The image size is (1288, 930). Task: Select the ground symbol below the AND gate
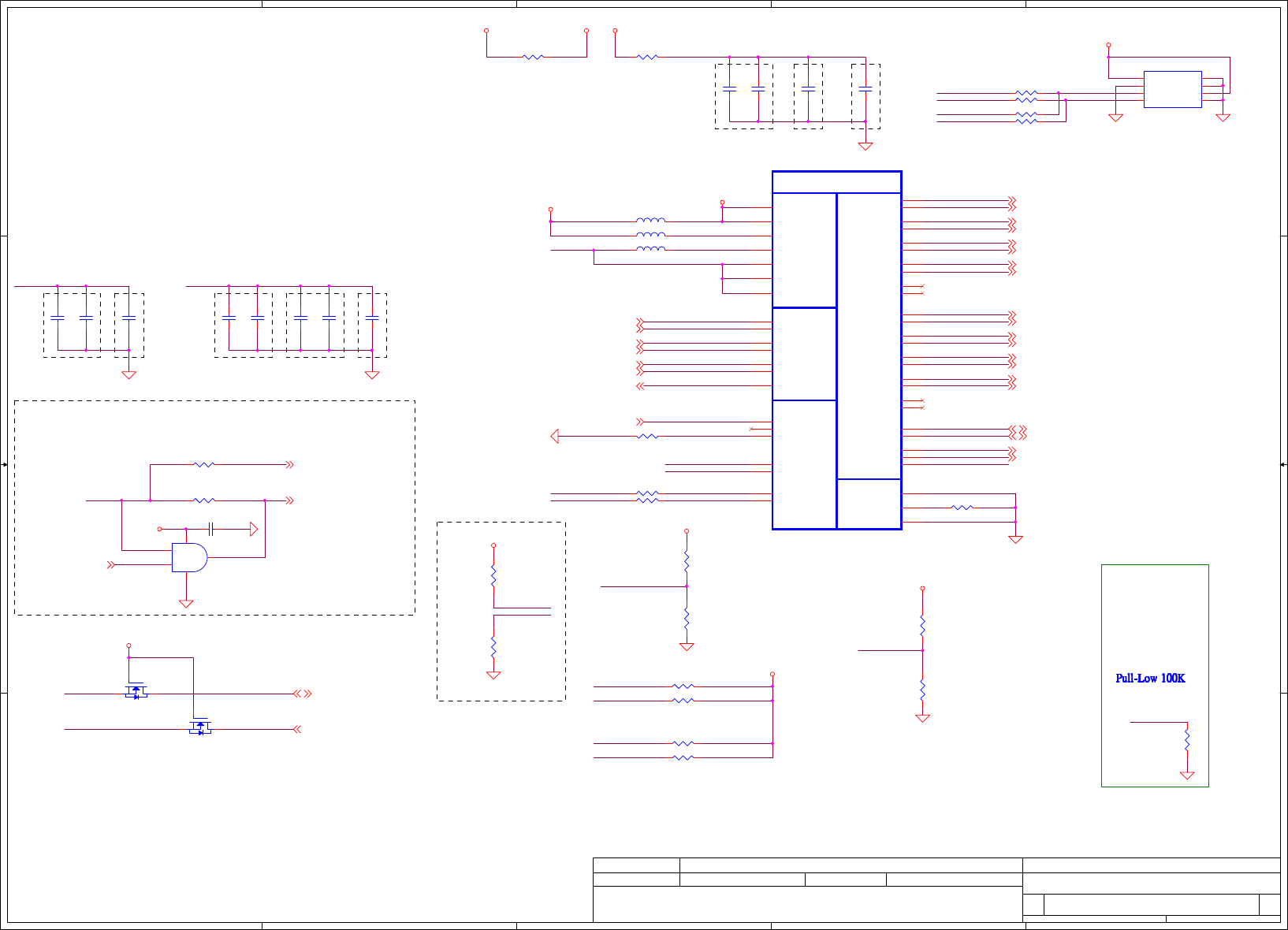coord(186,604)
